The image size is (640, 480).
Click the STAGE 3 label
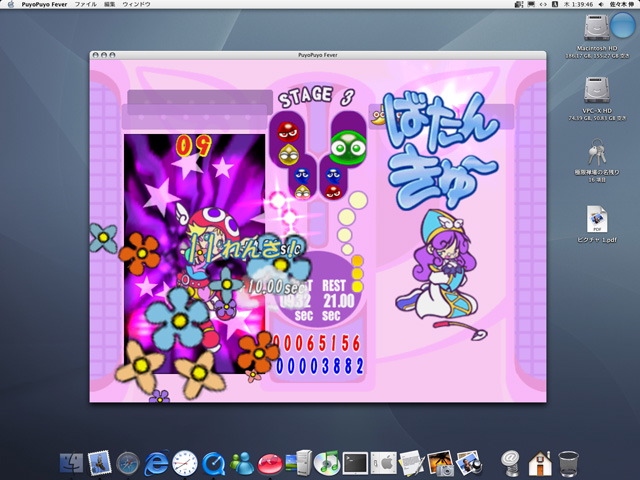[x=317, y=96]
